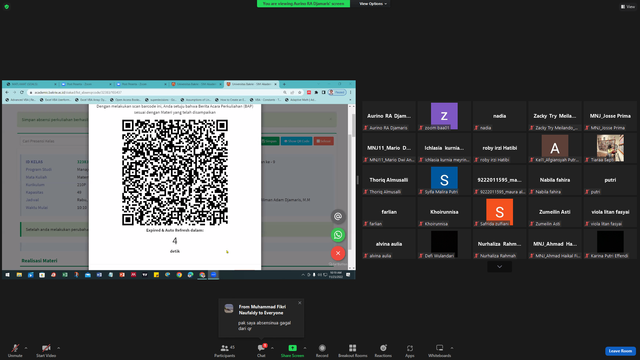Open share options arrow beside Share Screen
The height and width of the screenshot is (360, 640).
tap(304, 348)
